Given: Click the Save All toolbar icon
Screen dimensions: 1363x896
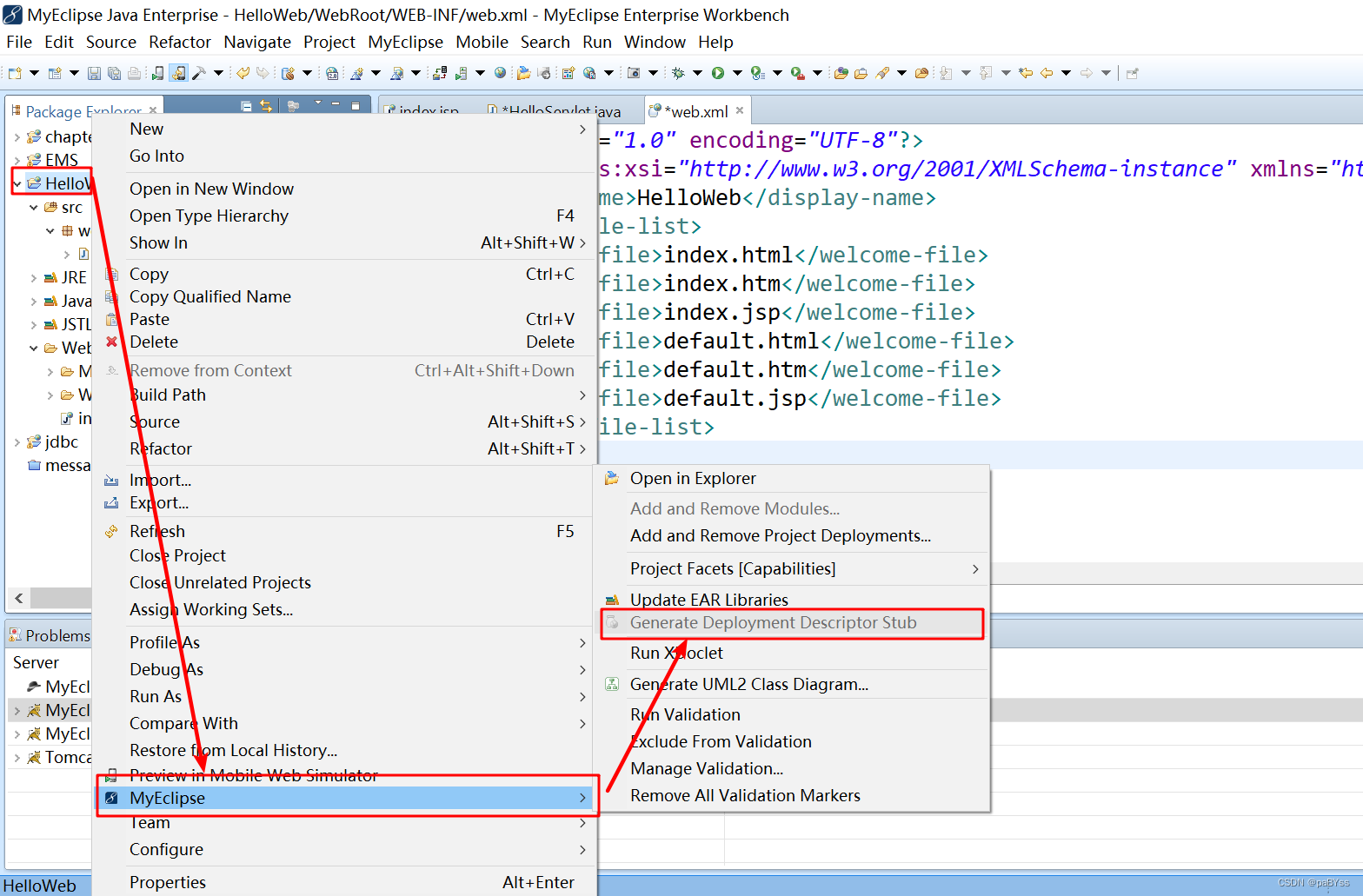Looking at the screenshot, I should pyautogui.click(x=114, y=73).
